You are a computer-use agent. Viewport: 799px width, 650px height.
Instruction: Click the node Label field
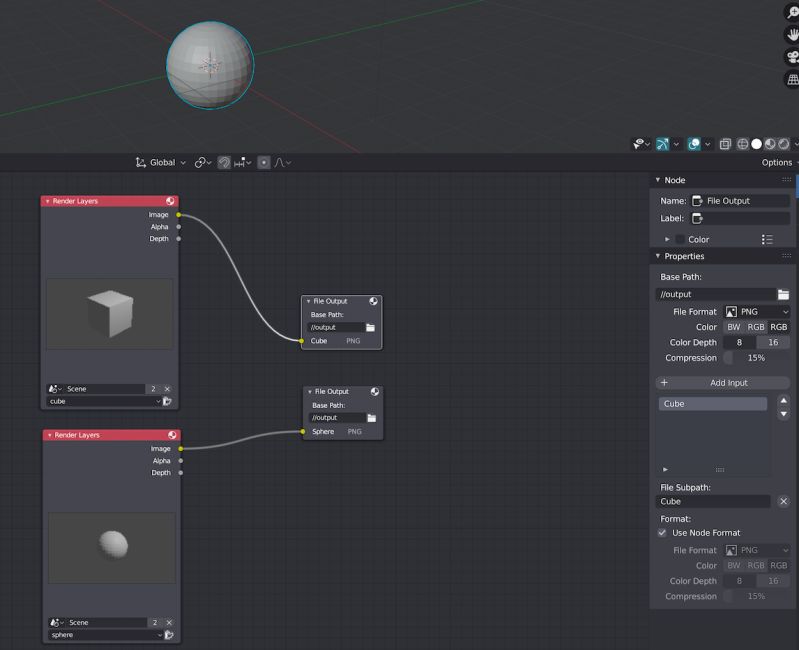(x=740, y=219)
